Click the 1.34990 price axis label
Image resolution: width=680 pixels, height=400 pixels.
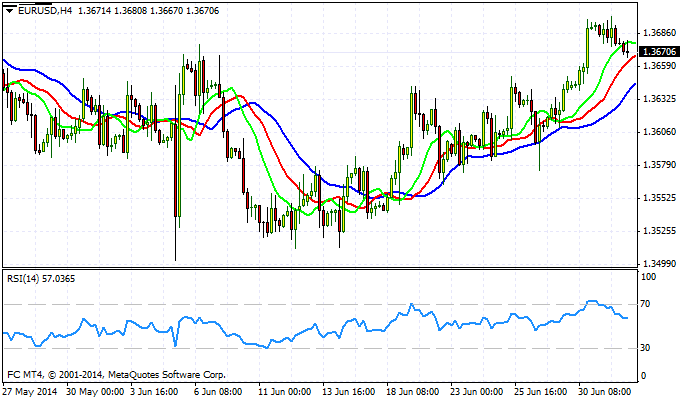(660, 263)
